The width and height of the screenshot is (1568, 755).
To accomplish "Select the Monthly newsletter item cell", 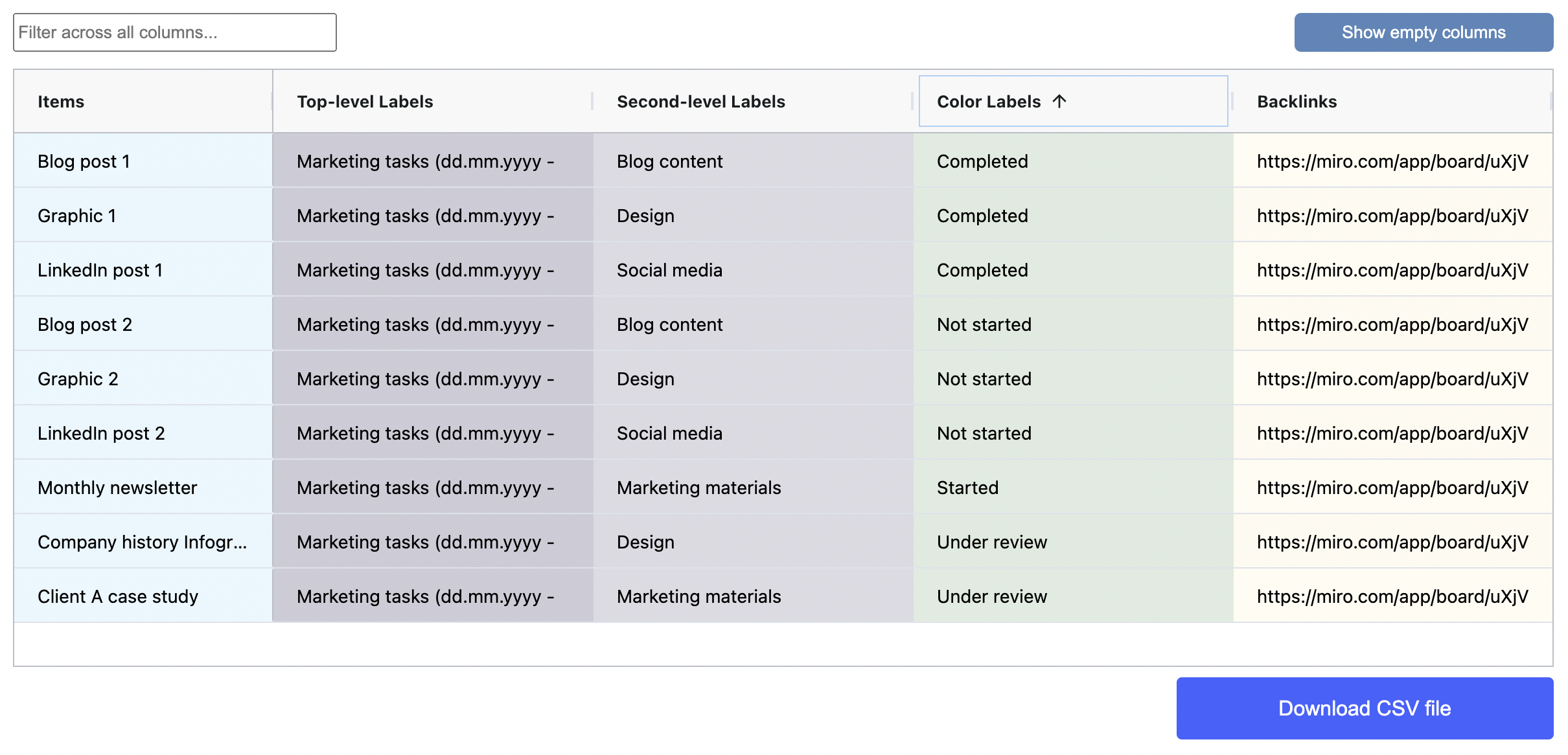I will point(117,488).
